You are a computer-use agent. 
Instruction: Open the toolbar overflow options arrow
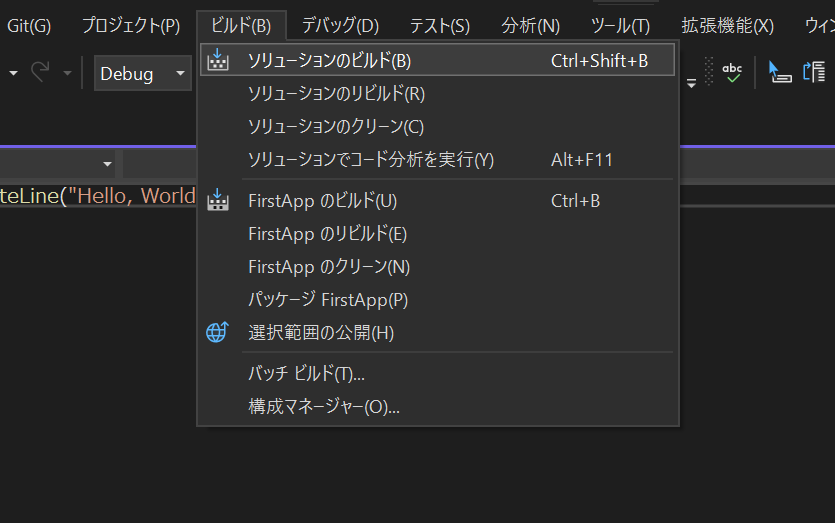[691, 83]
